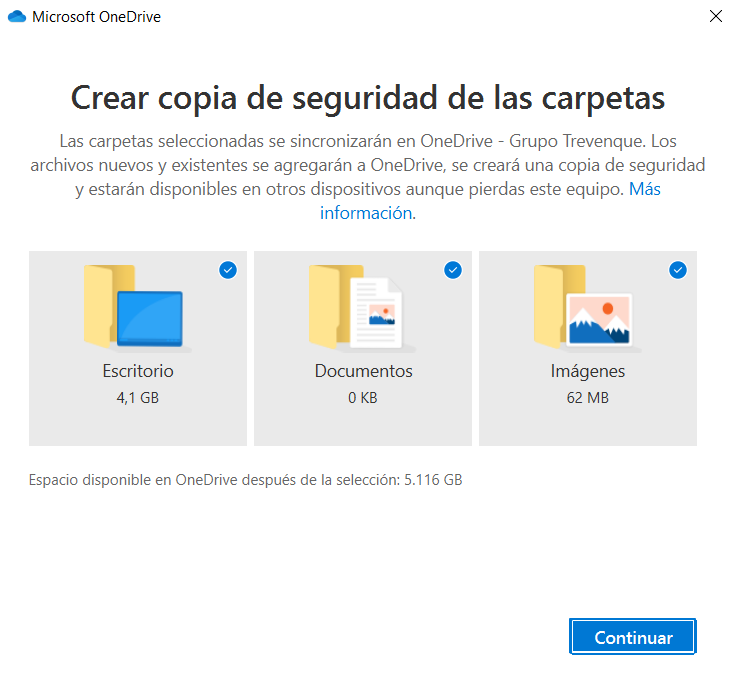Uncheck the Imágenes backup checkmark
The image size is (740, 680).
tap(678, 270)
